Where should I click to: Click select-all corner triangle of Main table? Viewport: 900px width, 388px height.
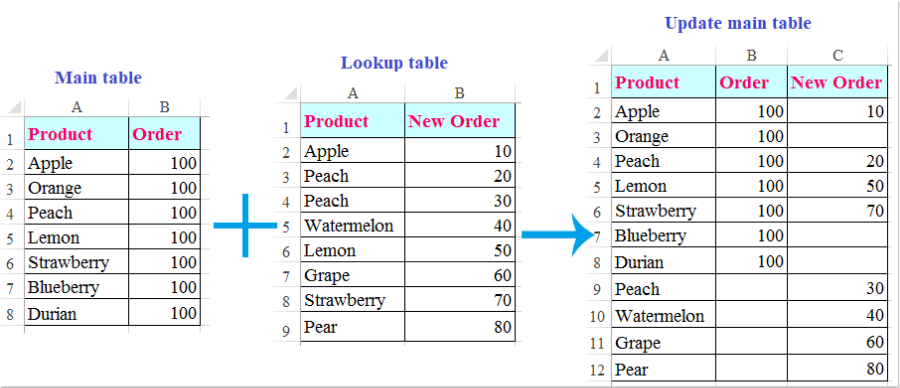pos(15,107)
